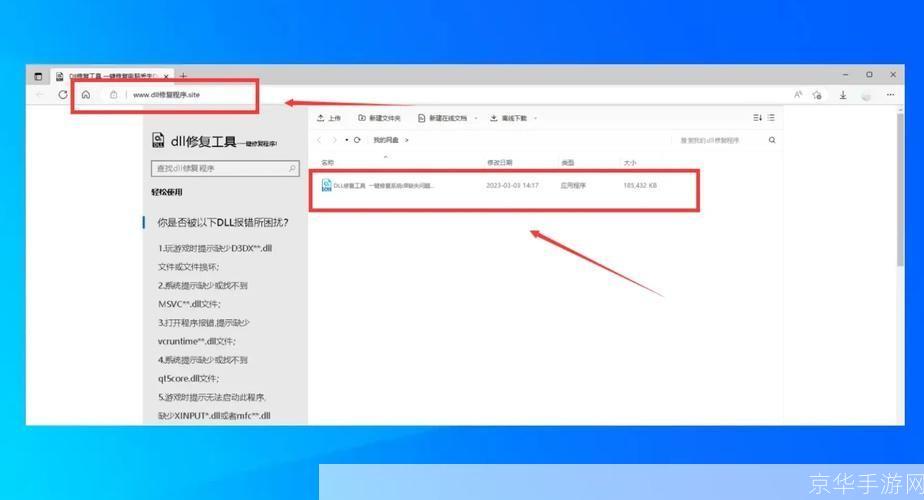
Task: Click the DLL修复工具 file icon
Action: click(326, 185)
